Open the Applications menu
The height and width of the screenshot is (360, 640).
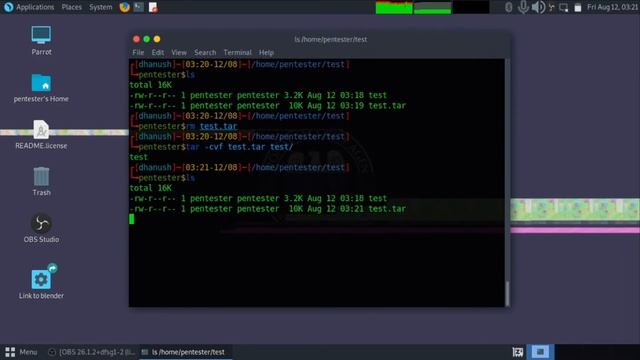35,7
